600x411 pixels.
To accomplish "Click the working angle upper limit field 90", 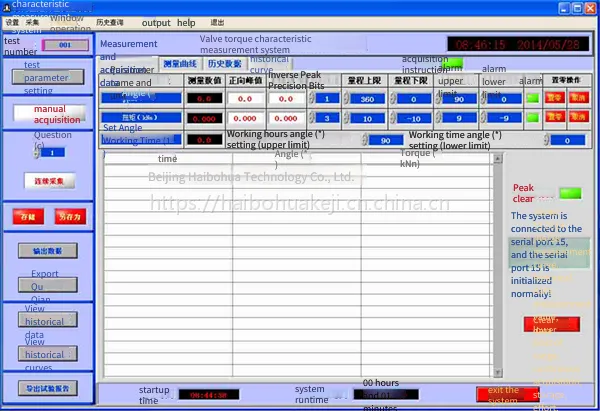I will pyautogui.click(x=386, y=140).
